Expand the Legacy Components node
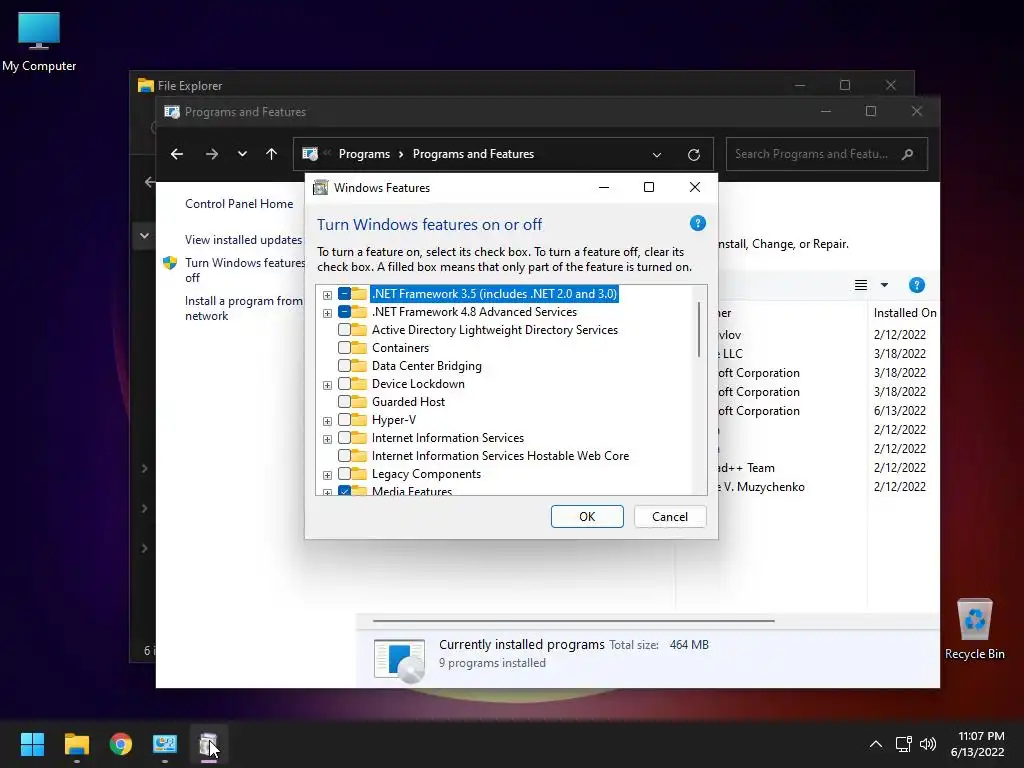The height and width of the screenshot is (768, 1024). pos(327,475)
